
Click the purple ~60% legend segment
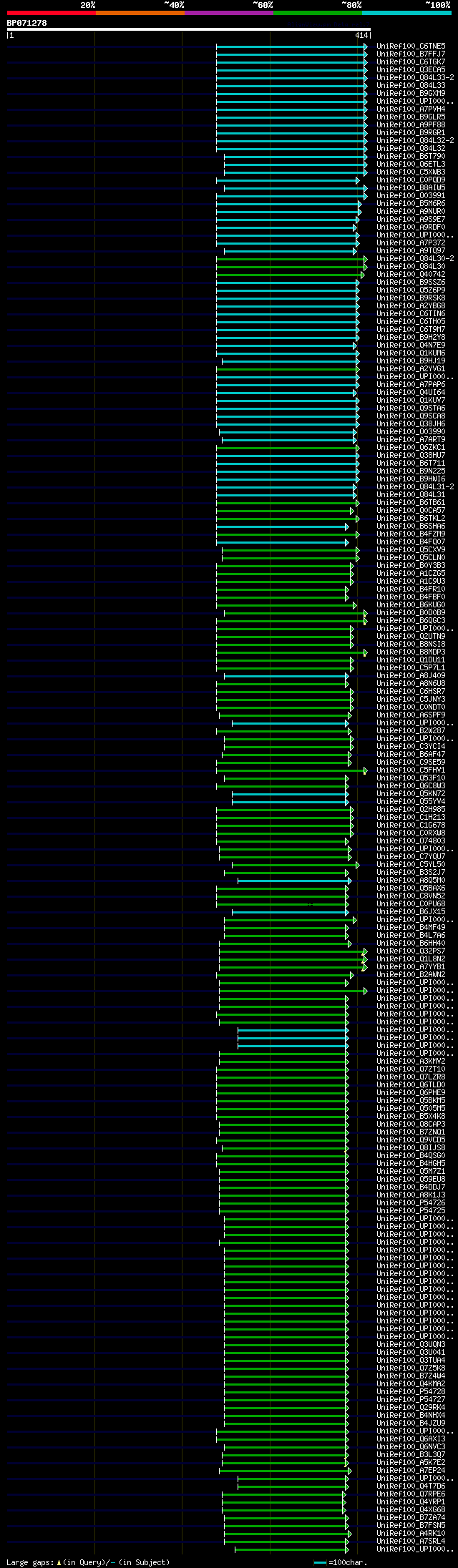pyautogui.click(x=229, y=13)
